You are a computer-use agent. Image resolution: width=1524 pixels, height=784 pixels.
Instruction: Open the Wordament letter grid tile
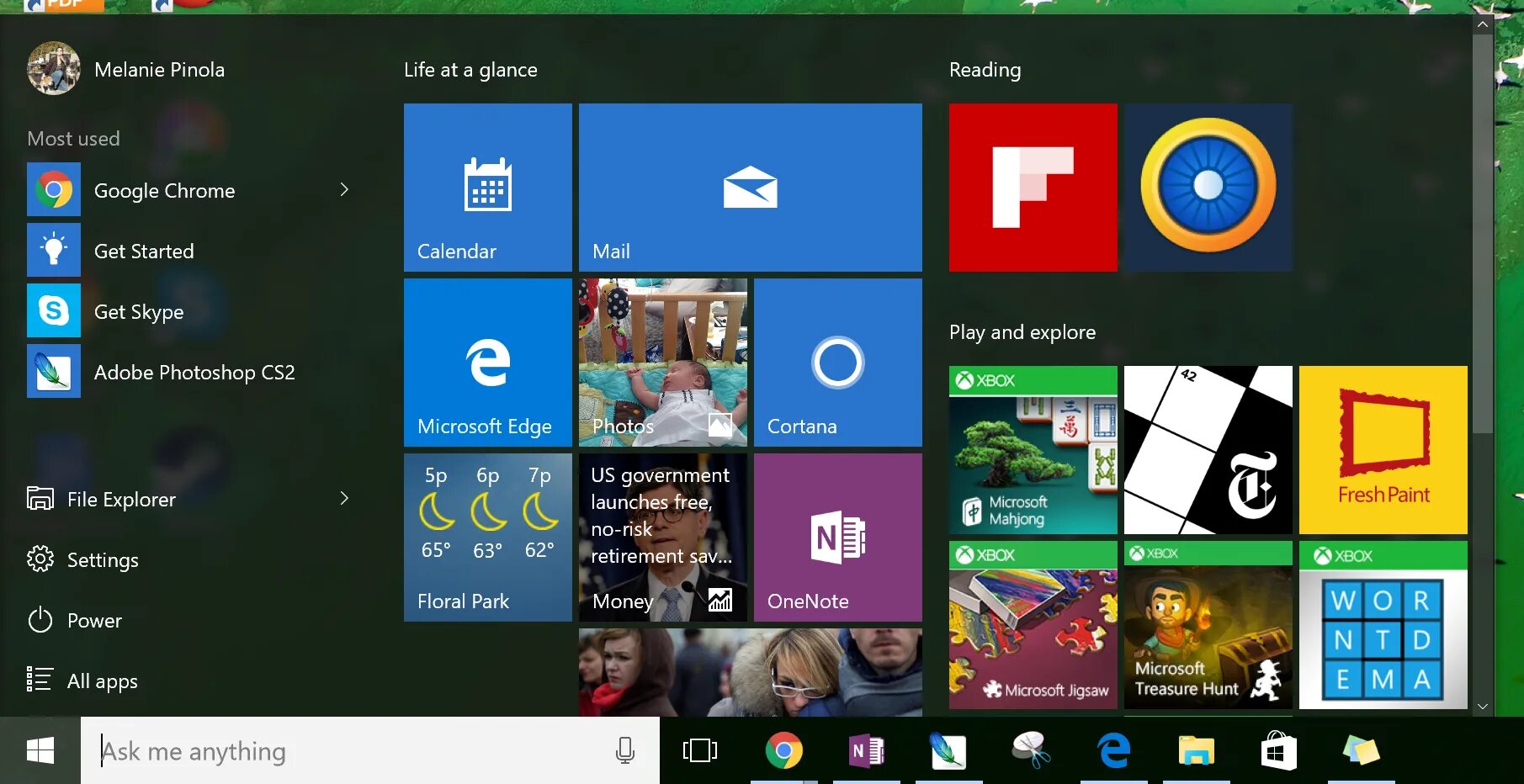[1383, 625]
